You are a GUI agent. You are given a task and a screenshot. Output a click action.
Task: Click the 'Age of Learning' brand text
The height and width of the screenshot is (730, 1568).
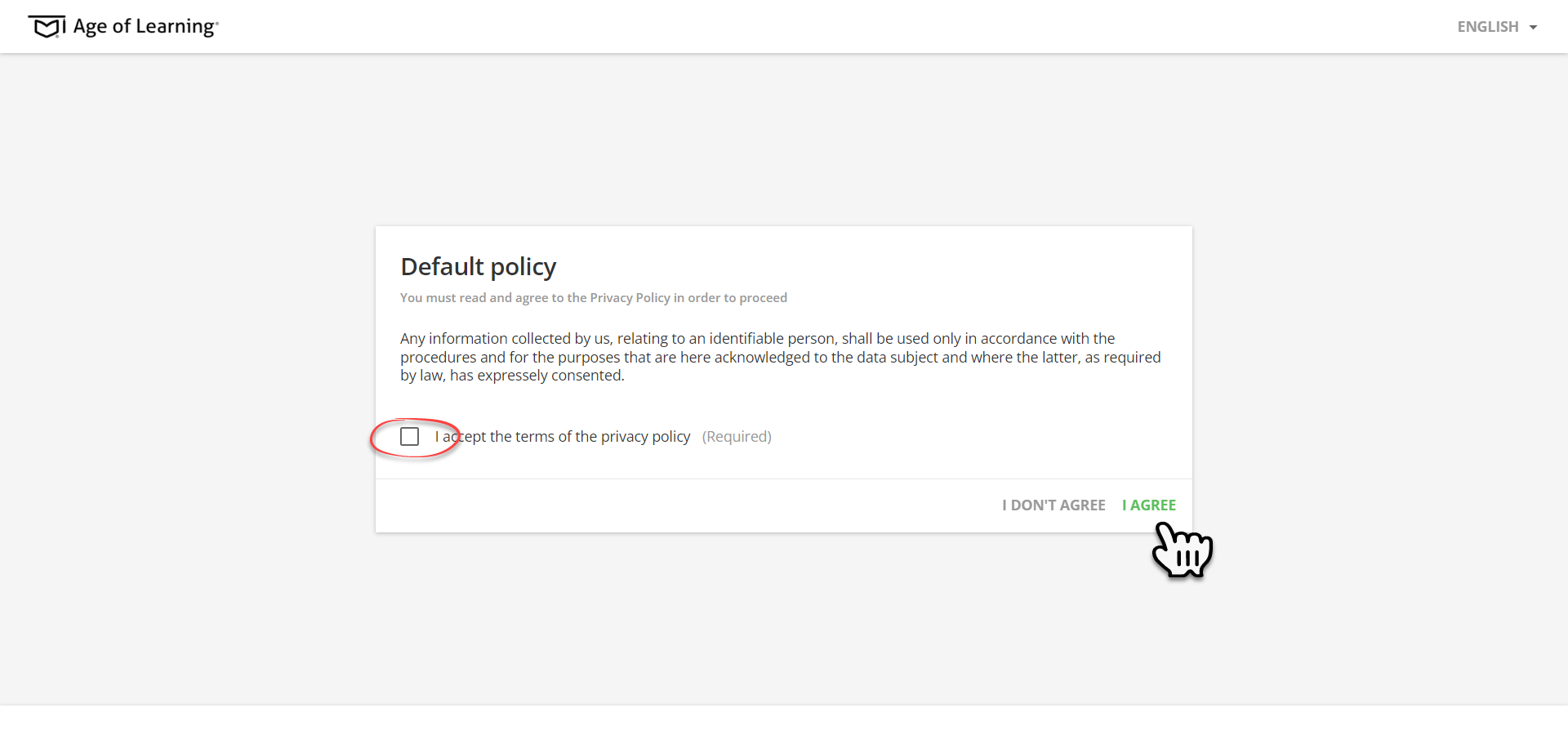coord(146,27)
